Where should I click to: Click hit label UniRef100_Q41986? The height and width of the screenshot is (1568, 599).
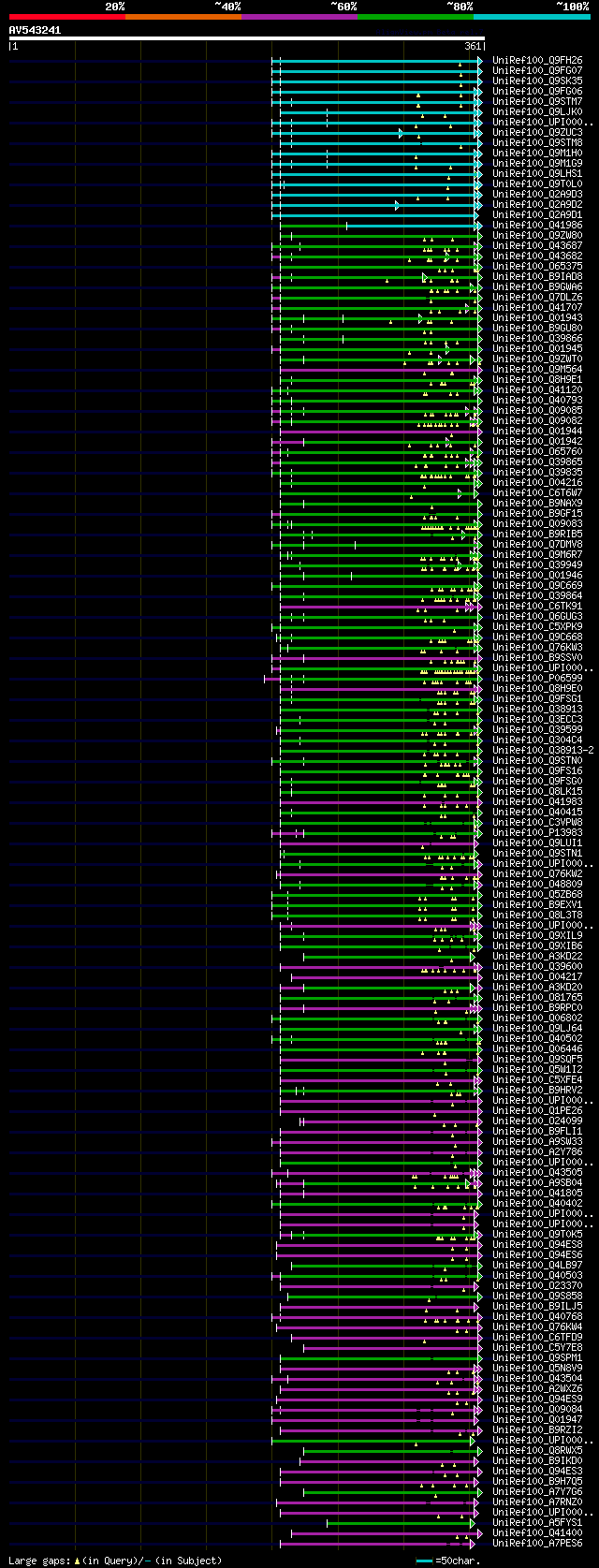click(537, 225)
